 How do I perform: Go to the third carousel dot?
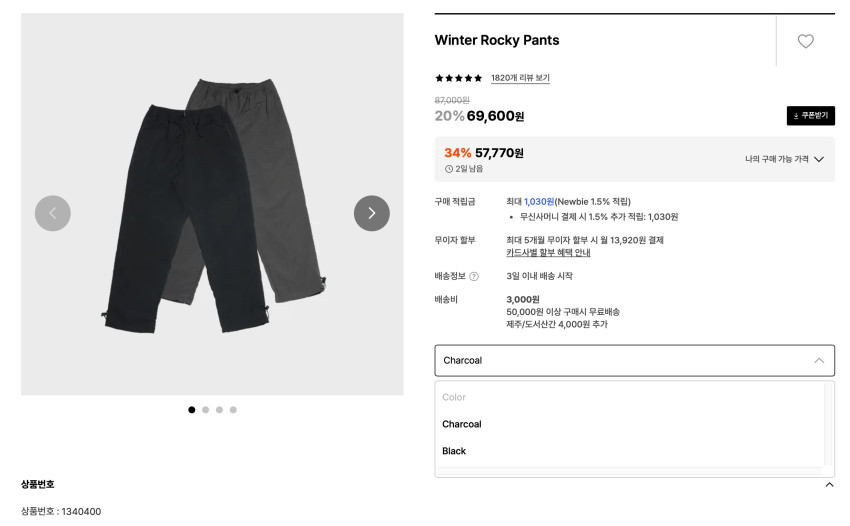pyautogui.click(x=220, y=409)
